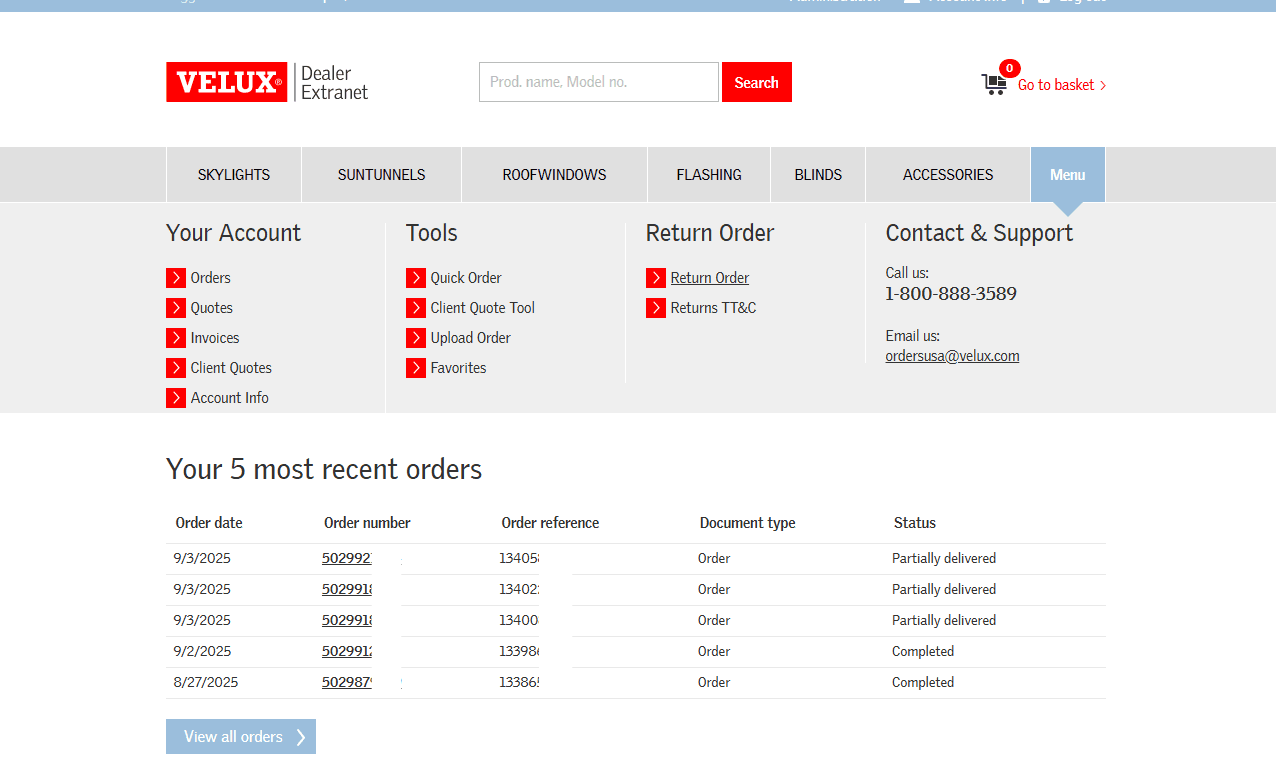Open the FLASHING category
This screenshot has width=1276, height=778.
(709, 175)
